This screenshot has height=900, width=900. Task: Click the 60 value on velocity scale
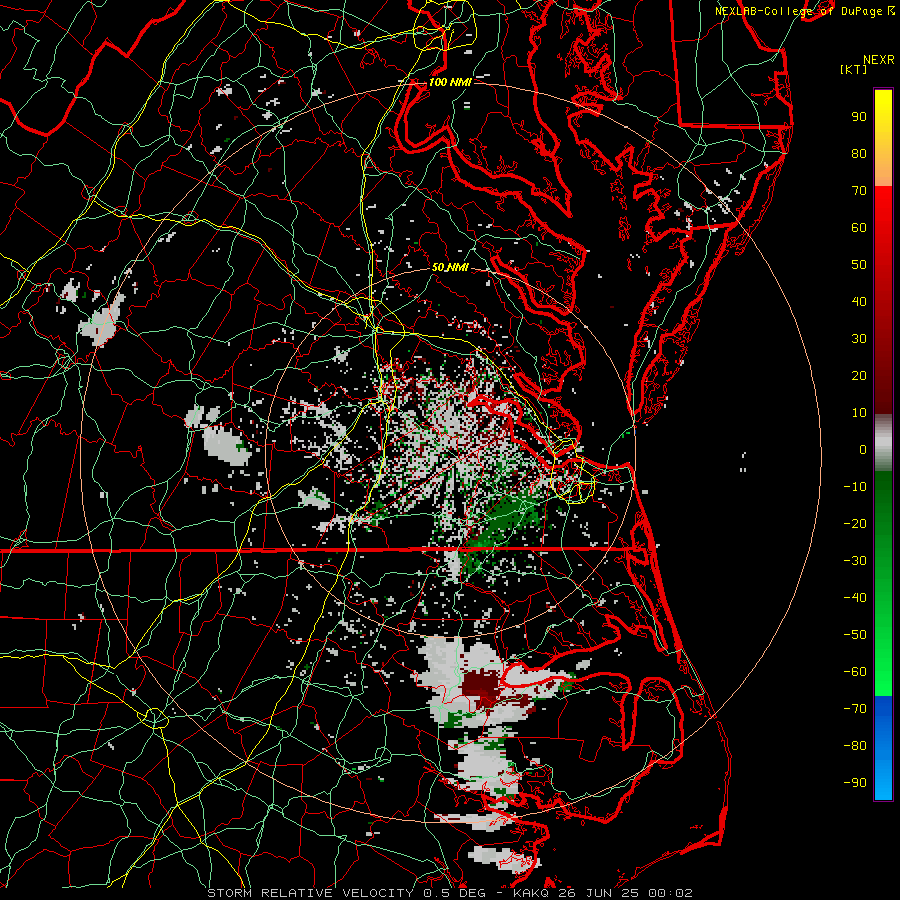point(859,228)
